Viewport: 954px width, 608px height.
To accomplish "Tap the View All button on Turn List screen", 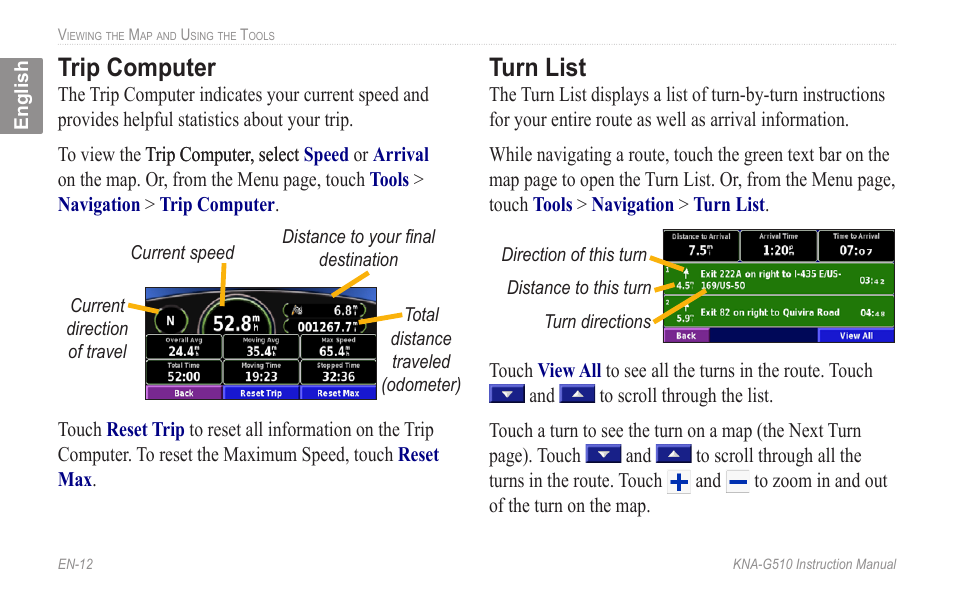I will 856,335.
